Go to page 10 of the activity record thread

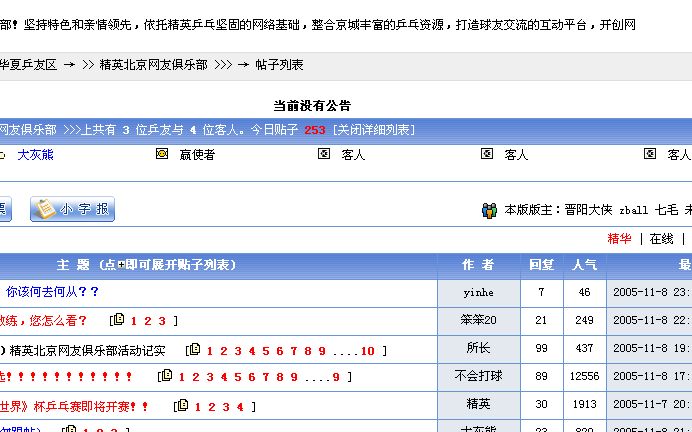pos(367,351)
